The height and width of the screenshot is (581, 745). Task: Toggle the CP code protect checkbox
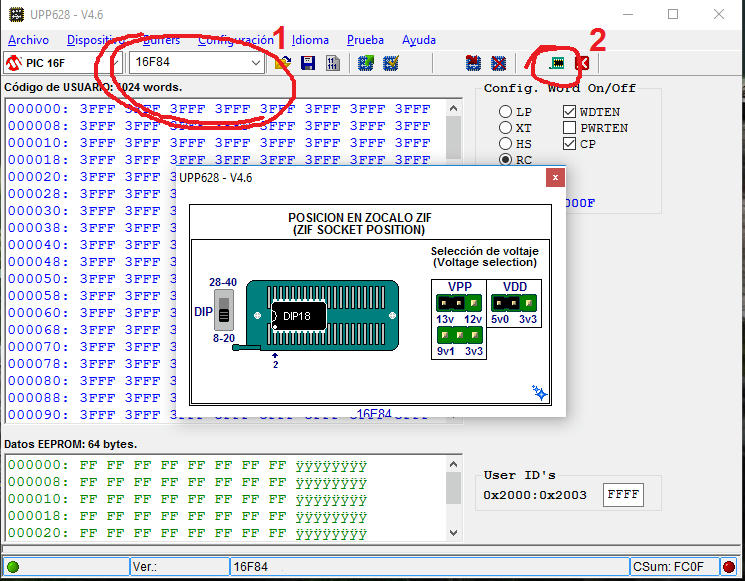click(x=569, y=143)
